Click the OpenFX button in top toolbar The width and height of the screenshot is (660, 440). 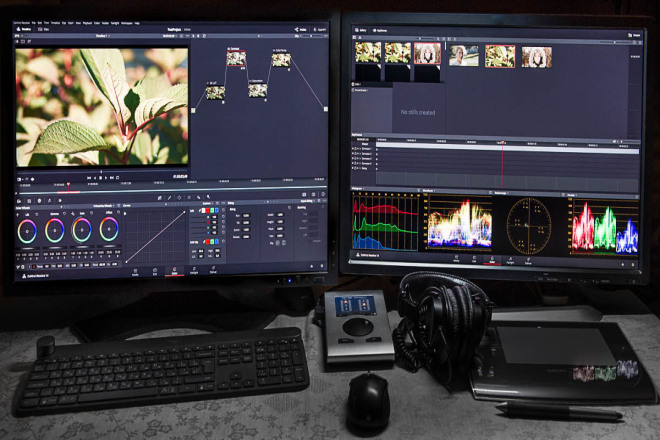(x=319, y=29)
